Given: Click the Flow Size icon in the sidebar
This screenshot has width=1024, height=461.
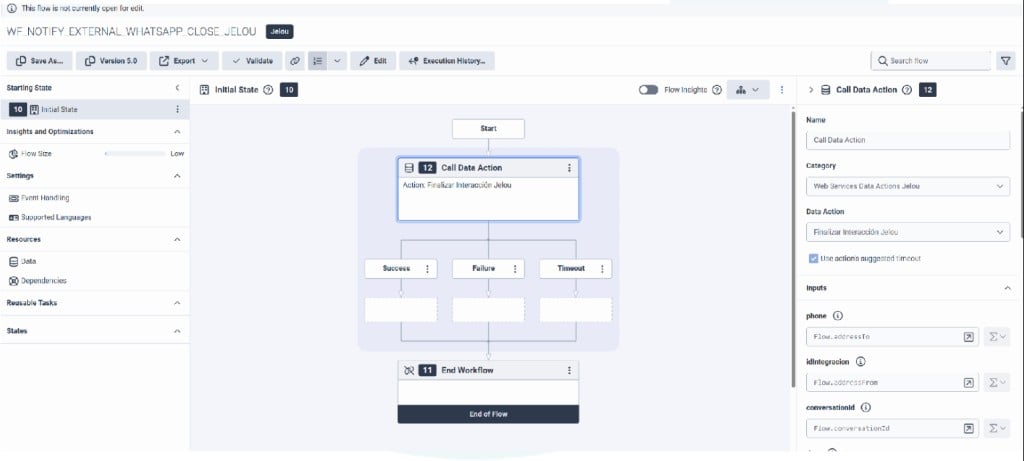Looking at the screenshot, I should pos(13,154).
